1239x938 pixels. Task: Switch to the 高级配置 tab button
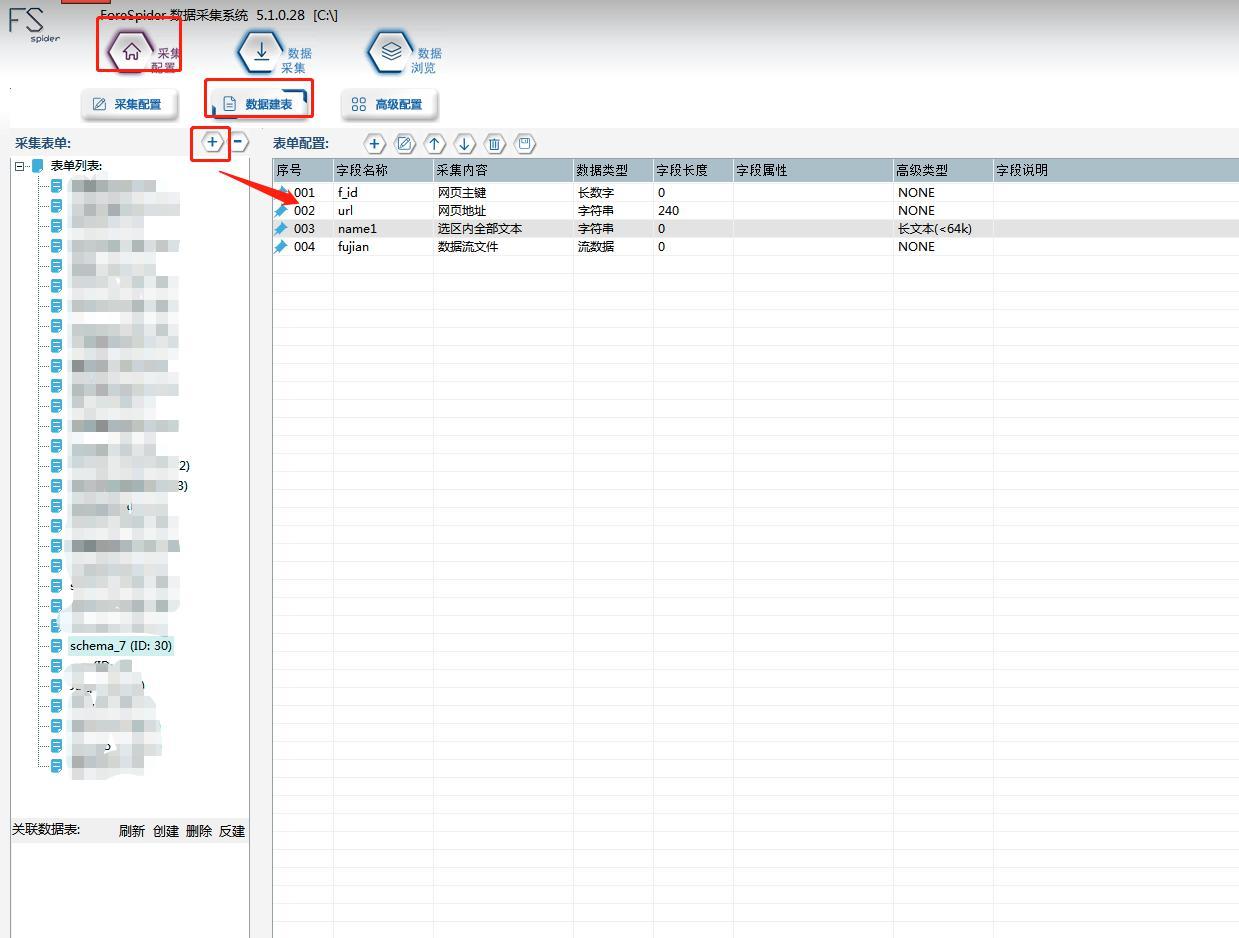click(x=389, y=104)
